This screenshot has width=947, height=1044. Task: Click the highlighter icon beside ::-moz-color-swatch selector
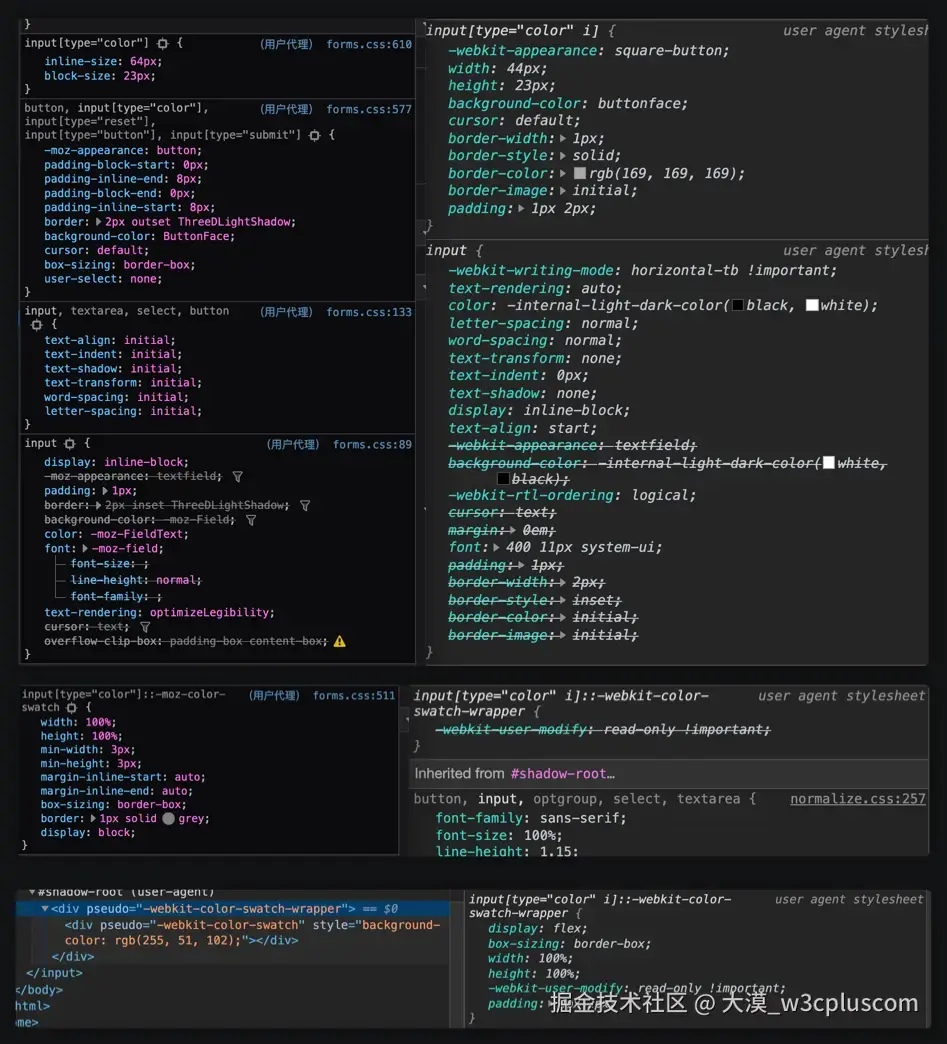tap(71, 708)
